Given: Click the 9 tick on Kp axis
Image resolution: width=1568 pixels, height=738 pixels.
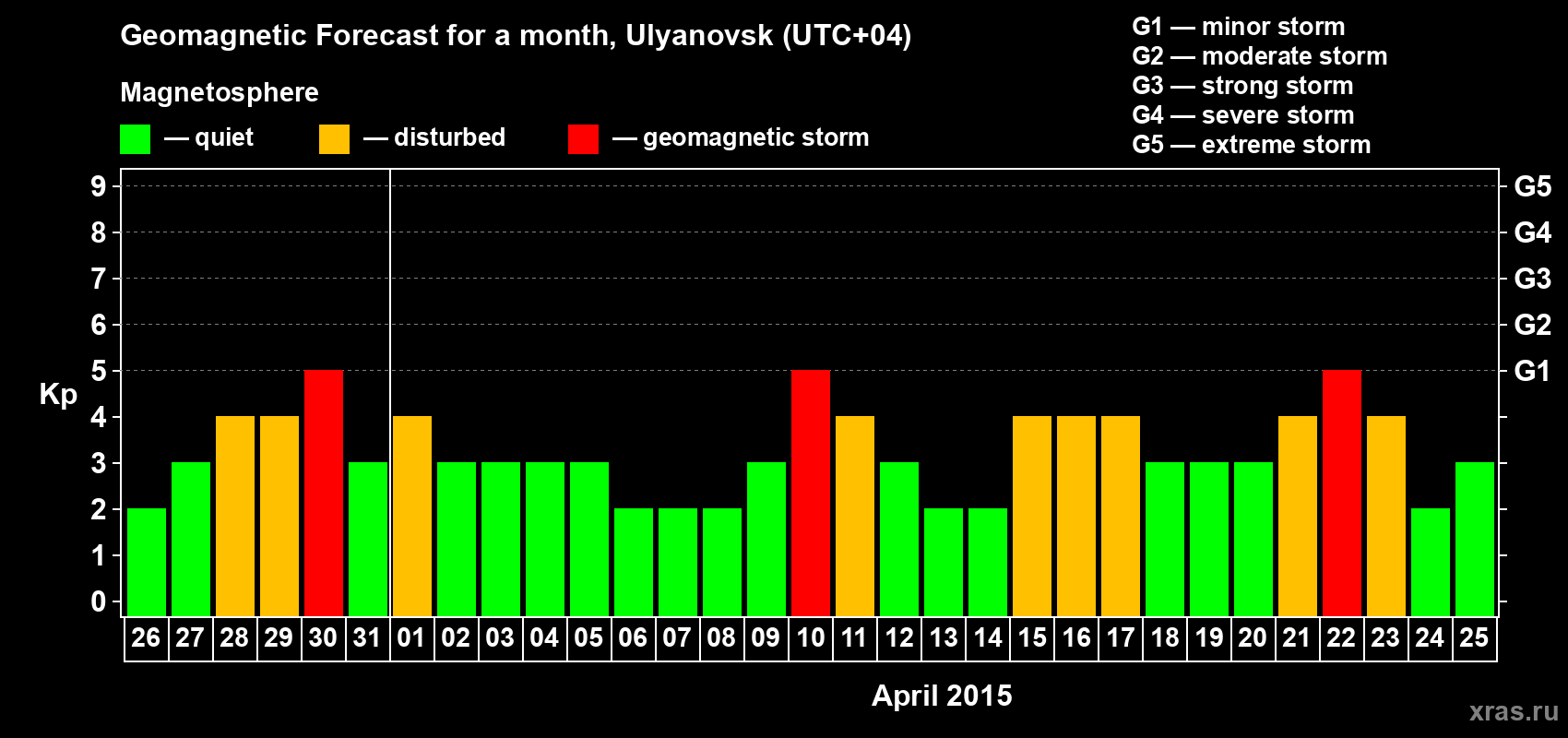Looking at the screenshot, I should (99, 186).
